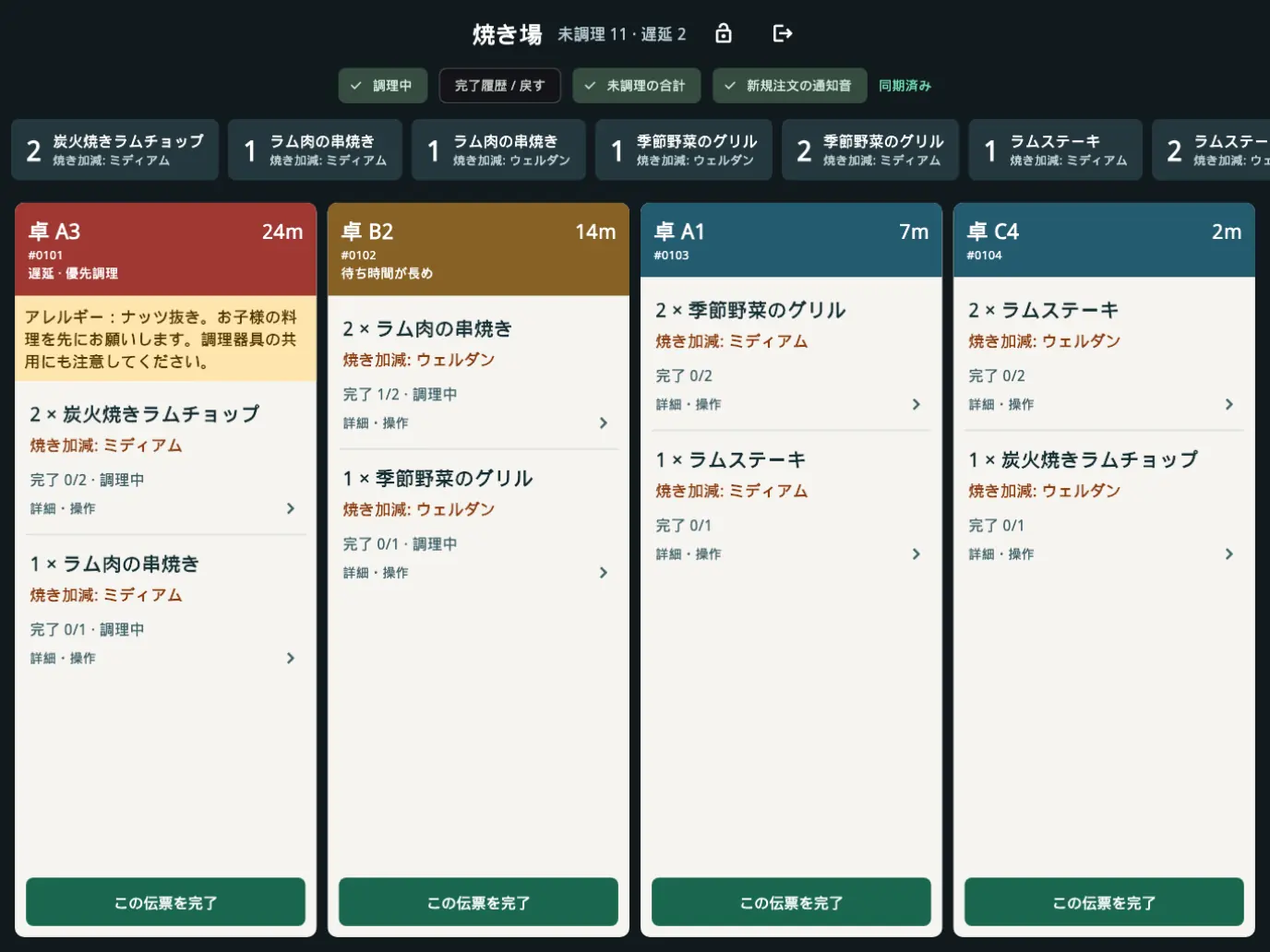Image resolution: width=1270 pixels, height=952 pixels.
Task: Complete the ticket for 卓 C4
Action: [x=1104, y=902]
